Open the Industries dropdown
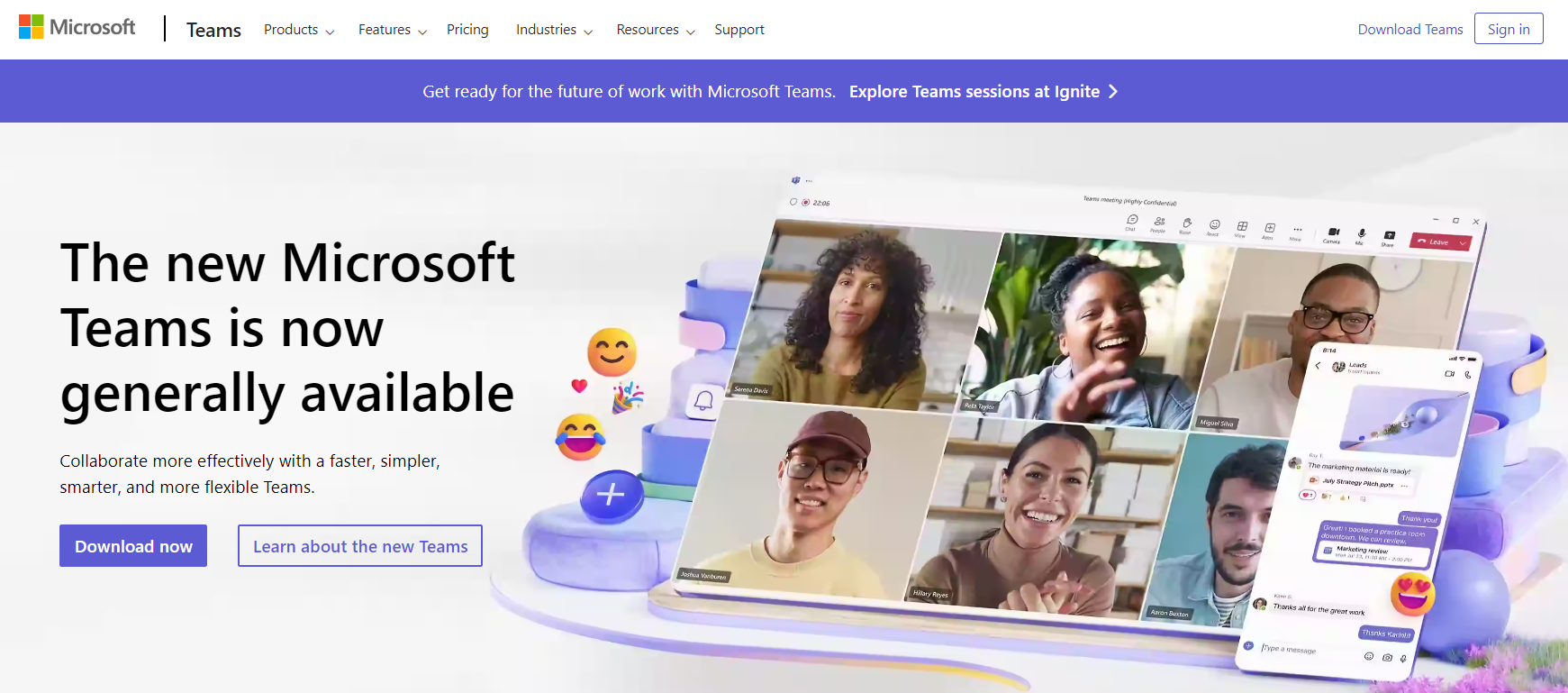The width and height of the screenshot is (1568, 693). click(554, 30)
